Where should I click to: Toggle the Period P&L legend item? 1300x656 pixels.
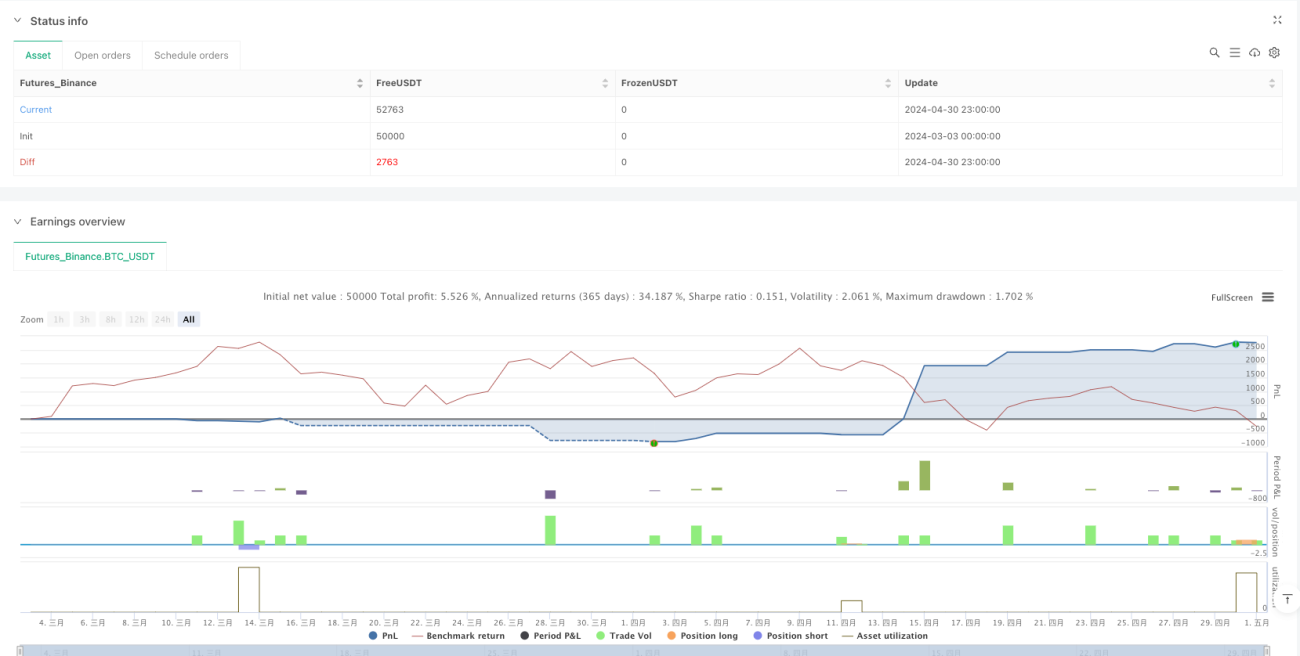tap(549, 635)
